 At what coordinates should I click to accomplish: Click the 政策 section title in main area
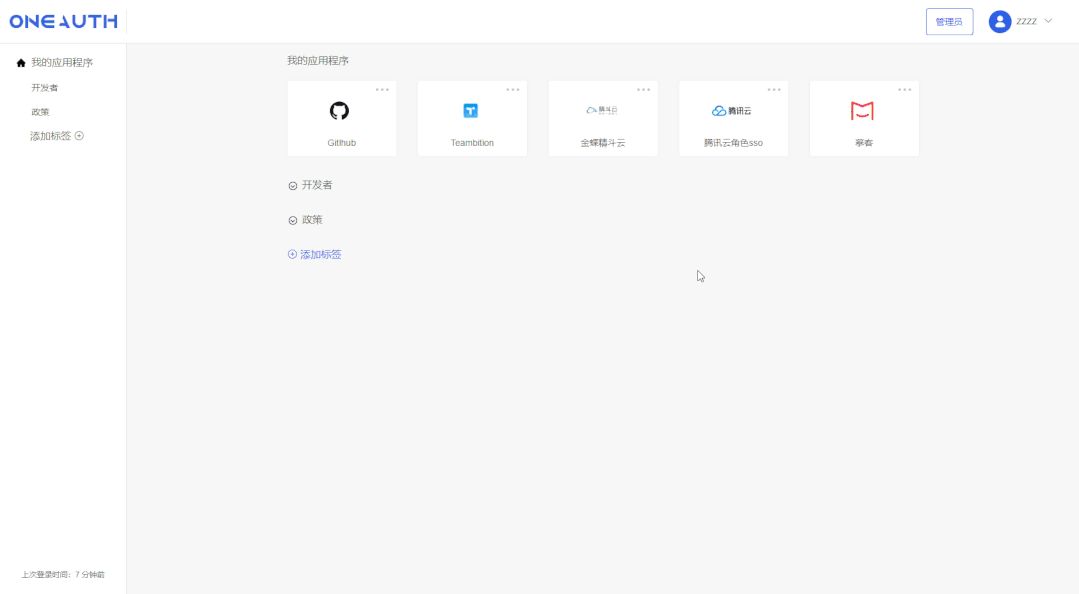[x=312, y=220]
